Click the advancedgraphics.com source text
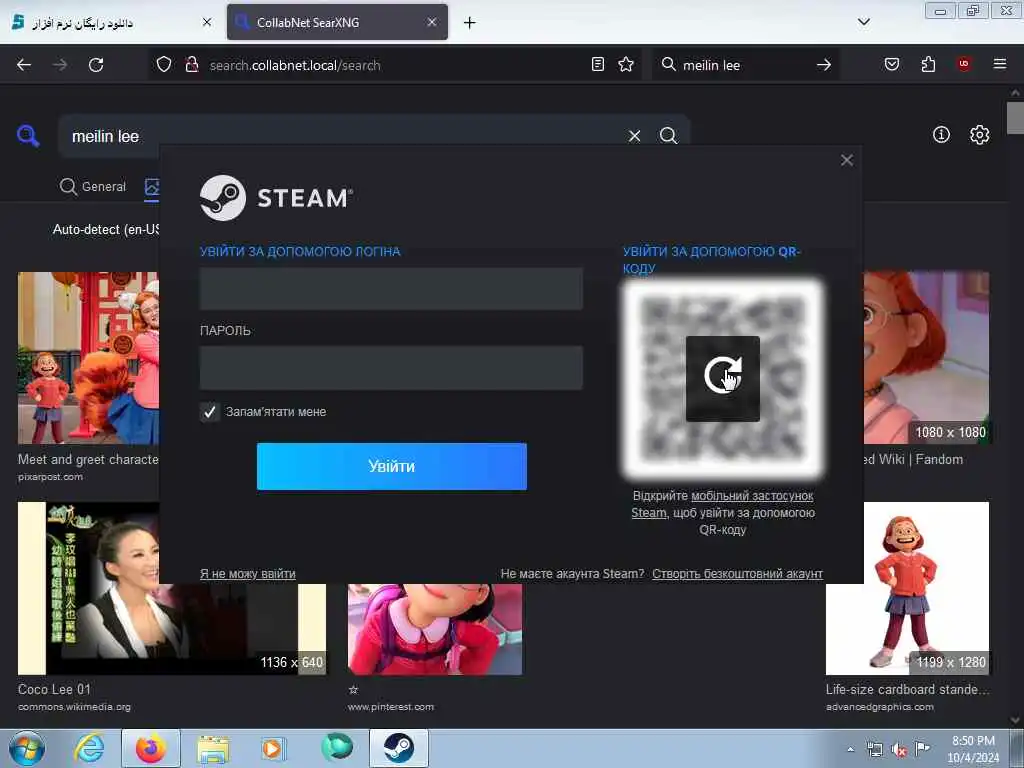The height and width of the screenshot is (768, 1024). point(880,707)
